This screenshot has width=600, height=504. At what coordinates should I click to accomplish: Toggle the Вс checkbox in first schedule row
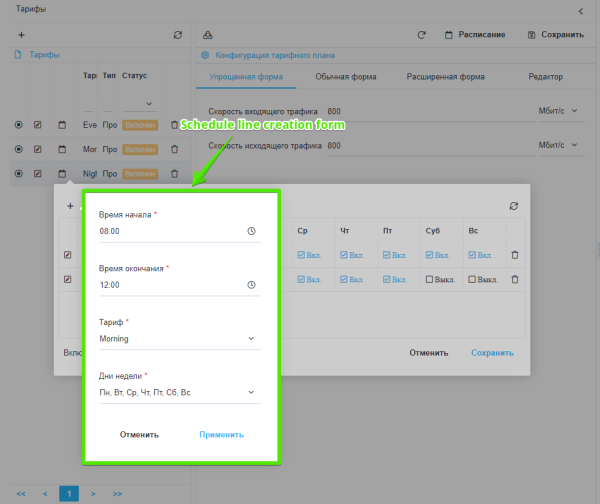click(x=474, y=255)
